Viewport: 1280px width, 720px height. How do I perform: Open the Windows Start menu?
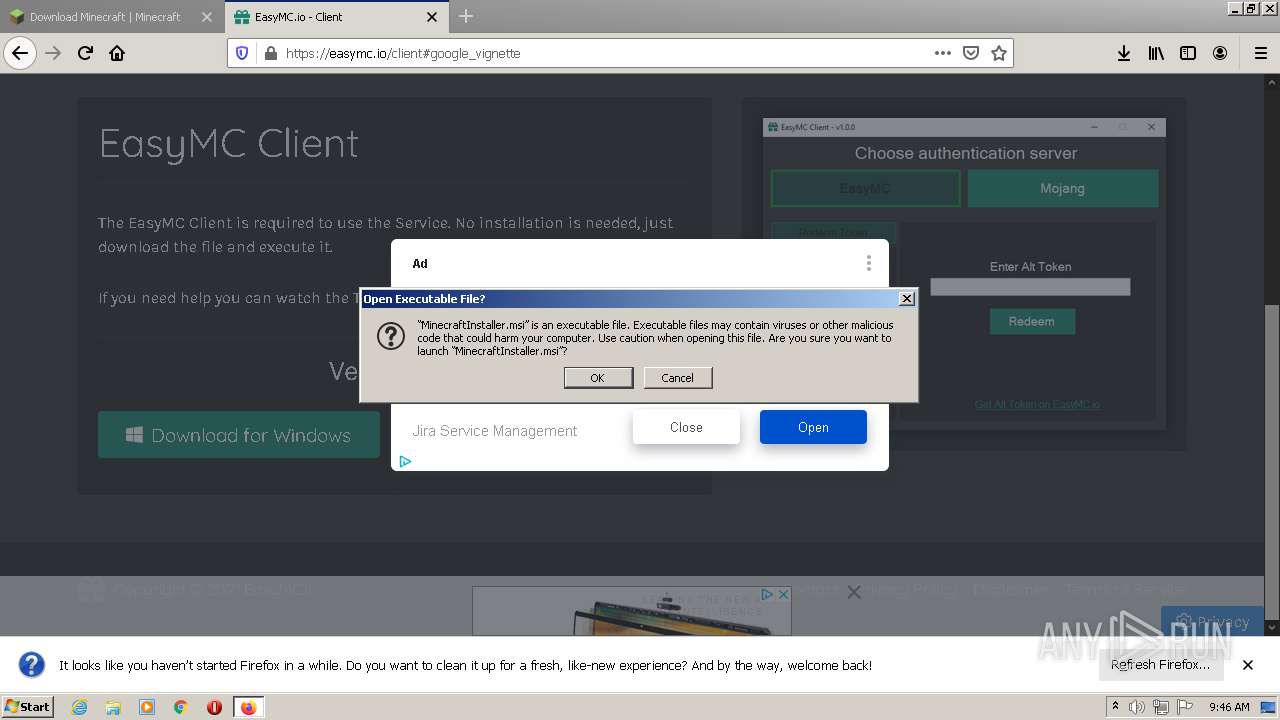(28, 706)
